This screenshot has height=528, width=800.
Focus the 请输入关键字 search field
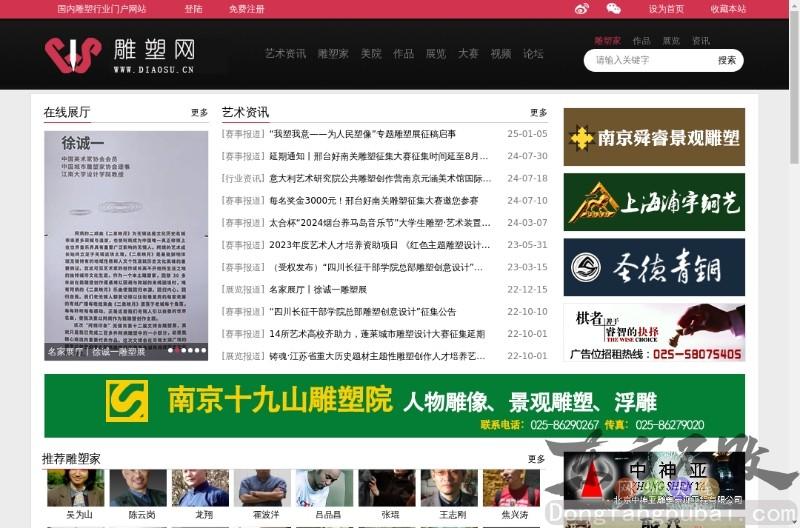(x=649, y=60)
